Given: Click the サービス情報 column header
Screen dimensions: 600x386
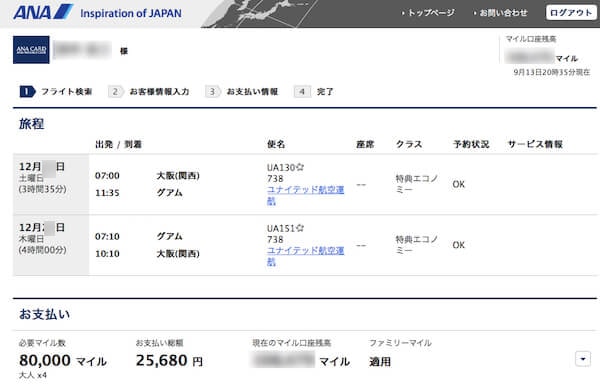Looking at the screenshot, I should (535, 144).
